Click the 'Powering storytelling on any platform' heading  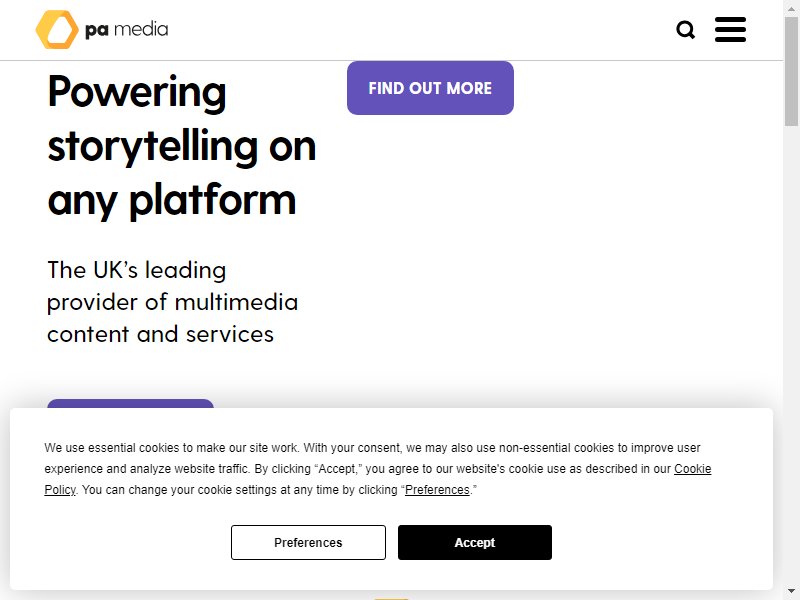(x=182, y=146)
